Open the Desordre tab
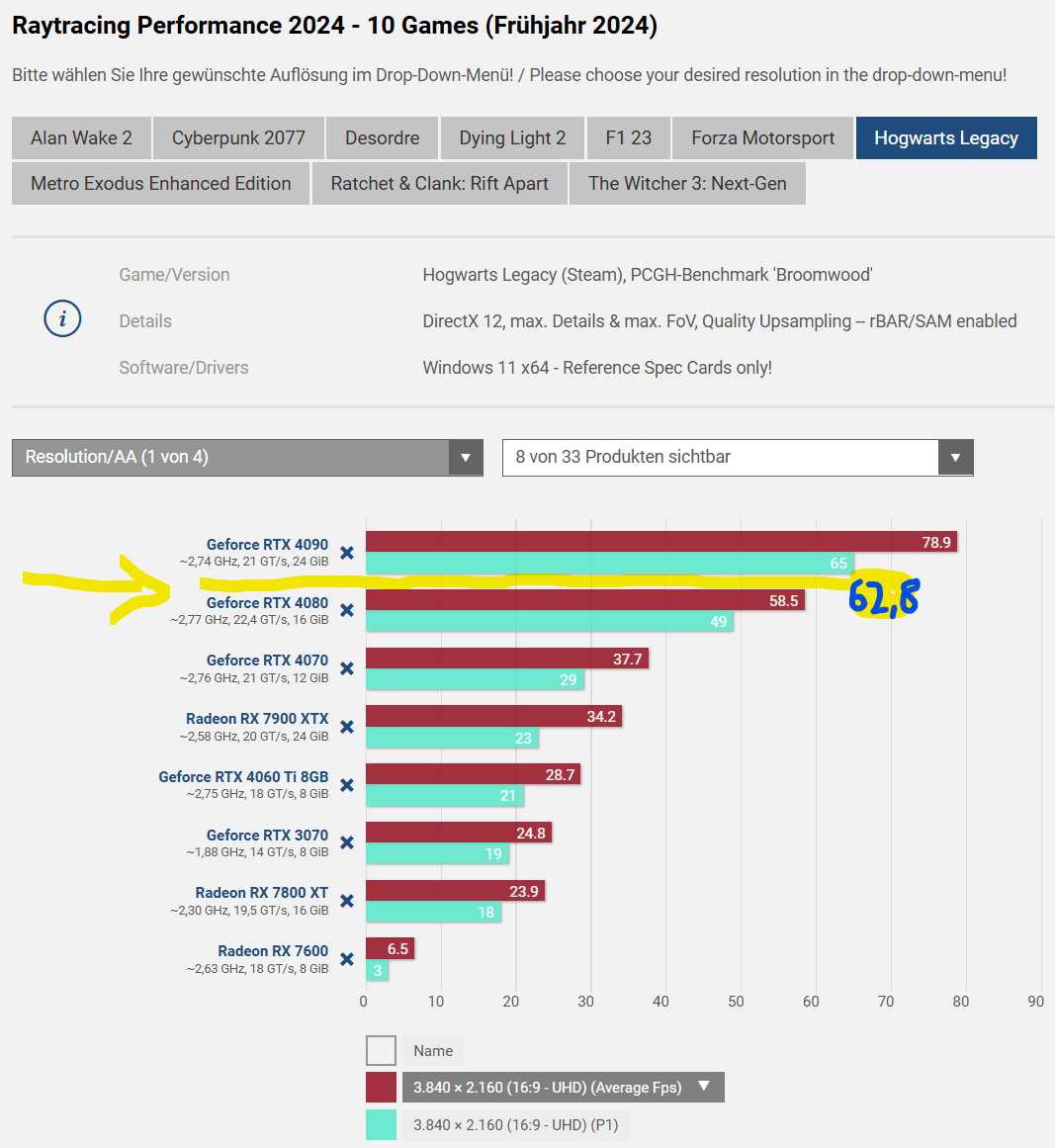This screenshot has height=1148, width=1055. point(383,137)
